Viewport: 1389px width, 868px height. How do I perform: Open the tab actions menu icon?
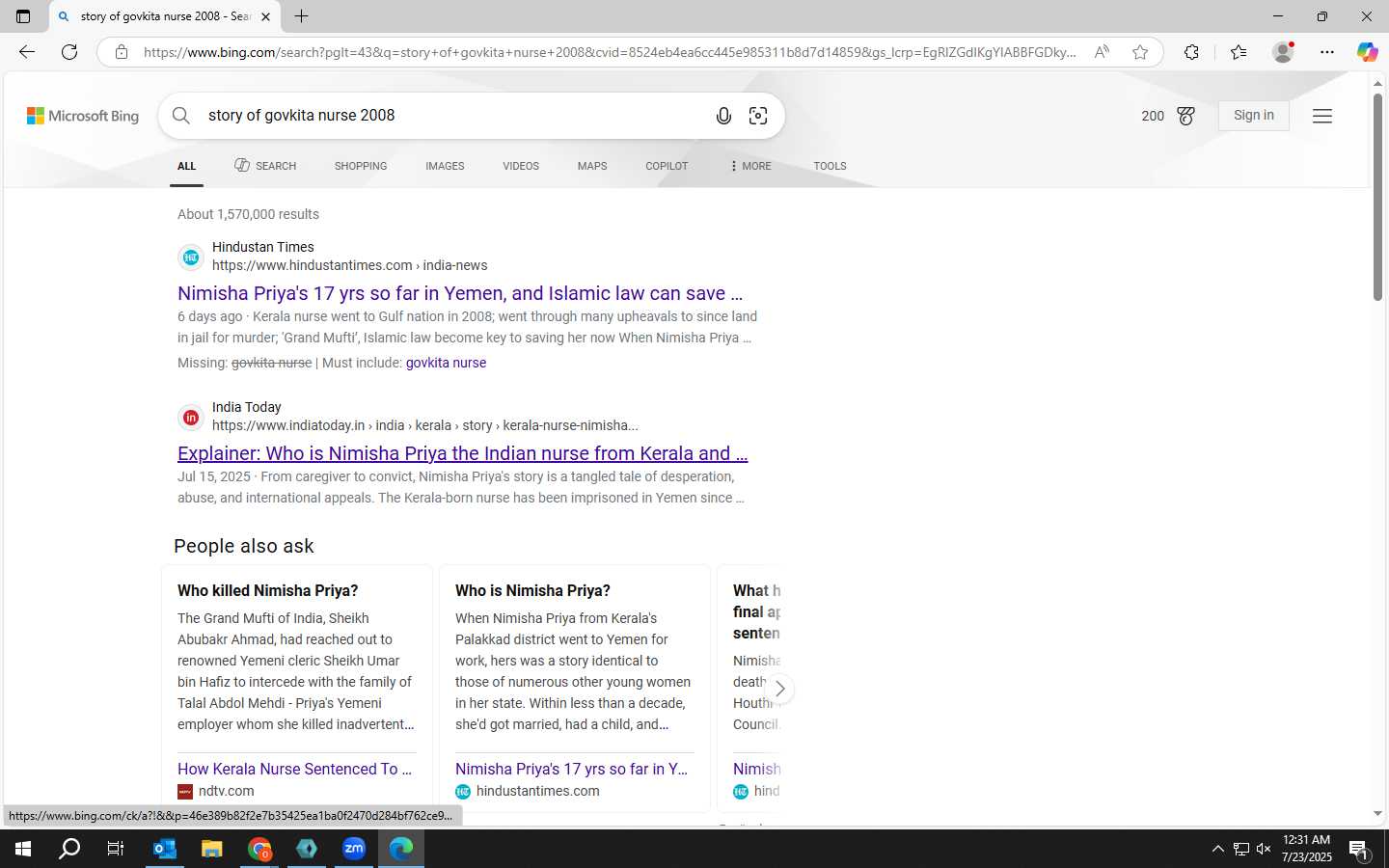click(x=23, y=16)
